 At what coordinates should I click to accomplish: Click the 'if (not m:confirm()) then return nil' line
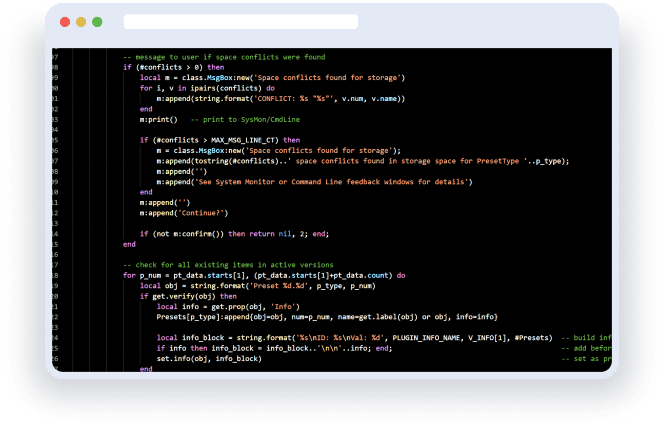pos(234,234)
